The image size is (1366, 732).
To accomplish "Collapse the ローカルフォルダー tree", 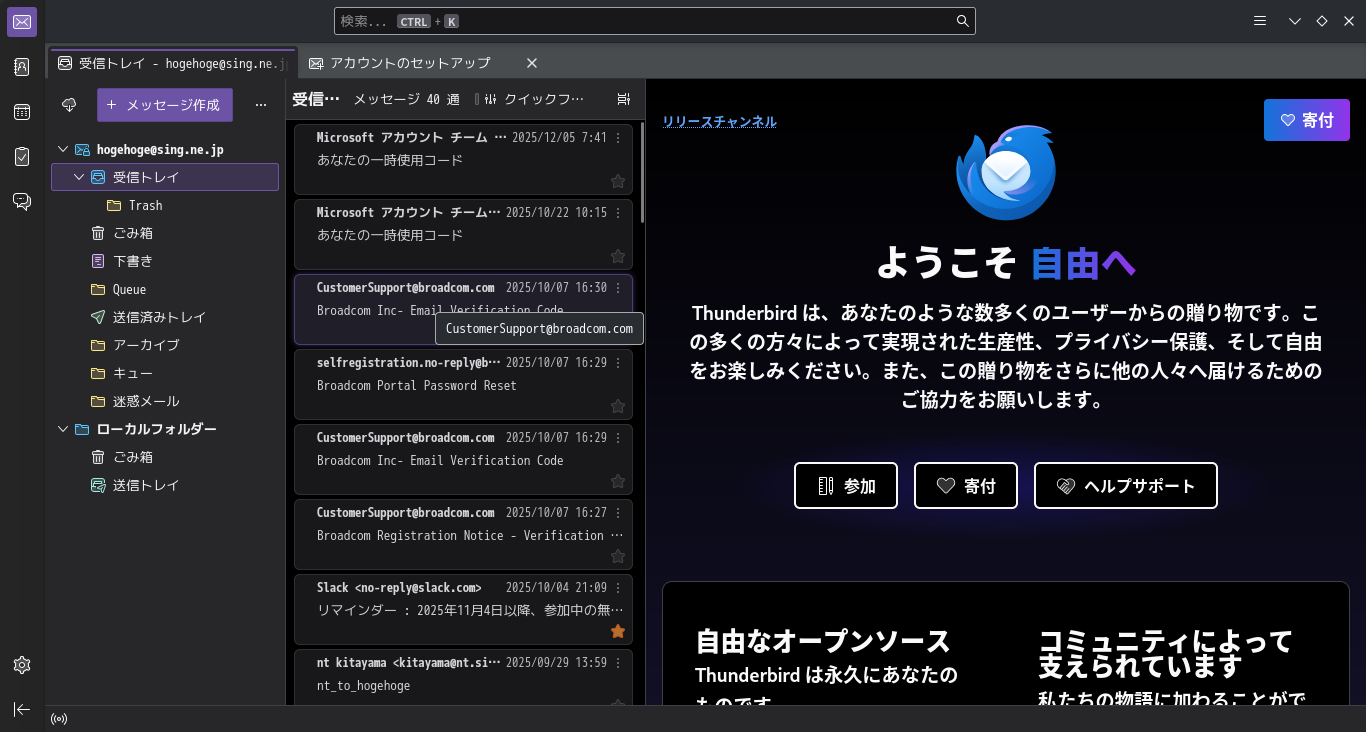I will [63, 429].
